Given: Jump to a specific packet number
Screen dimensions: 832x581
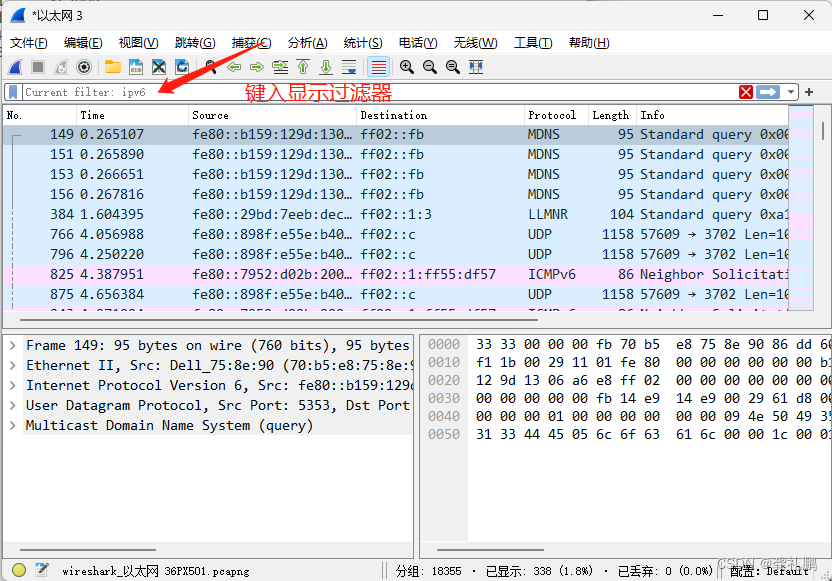Looking at the screenshot, I should tap(280, 67).
